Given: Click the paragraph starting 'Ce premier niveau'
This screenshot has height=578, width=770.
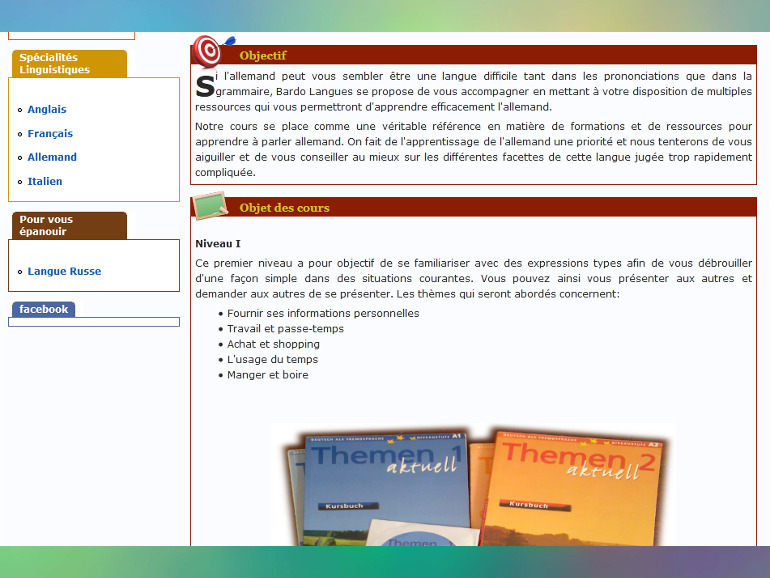Looking at the screenshot, I should click(473, 278).
